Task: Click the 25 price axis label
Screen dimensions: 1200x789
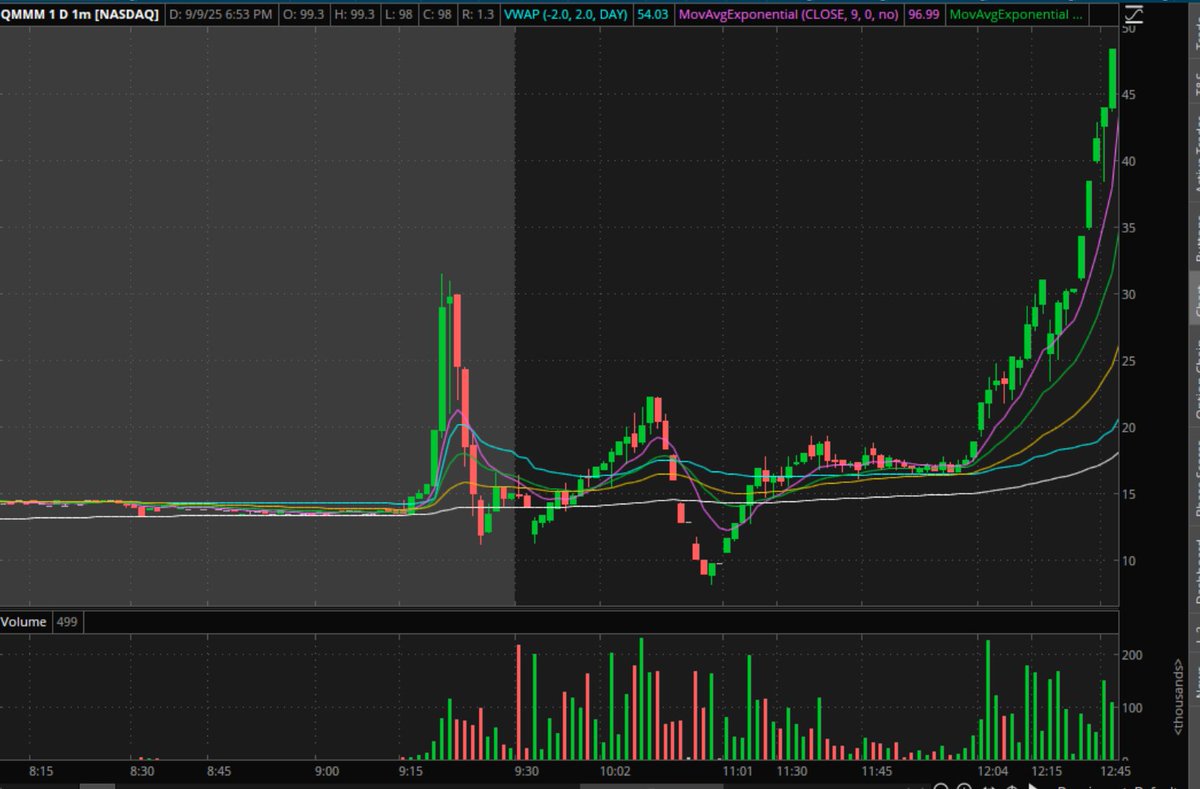Action: (x=1127, y=361)
